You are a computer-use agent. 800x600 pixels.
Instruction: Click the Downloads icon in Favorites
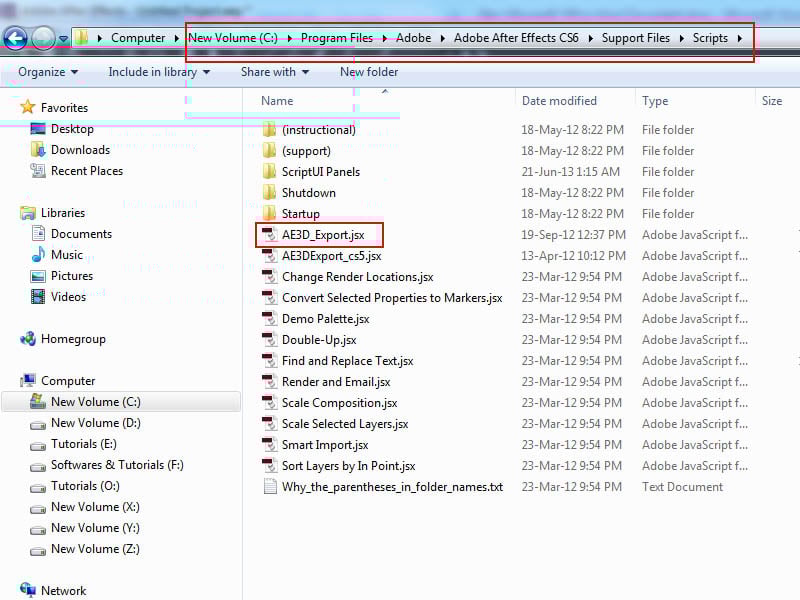click(x=38, y=149)
